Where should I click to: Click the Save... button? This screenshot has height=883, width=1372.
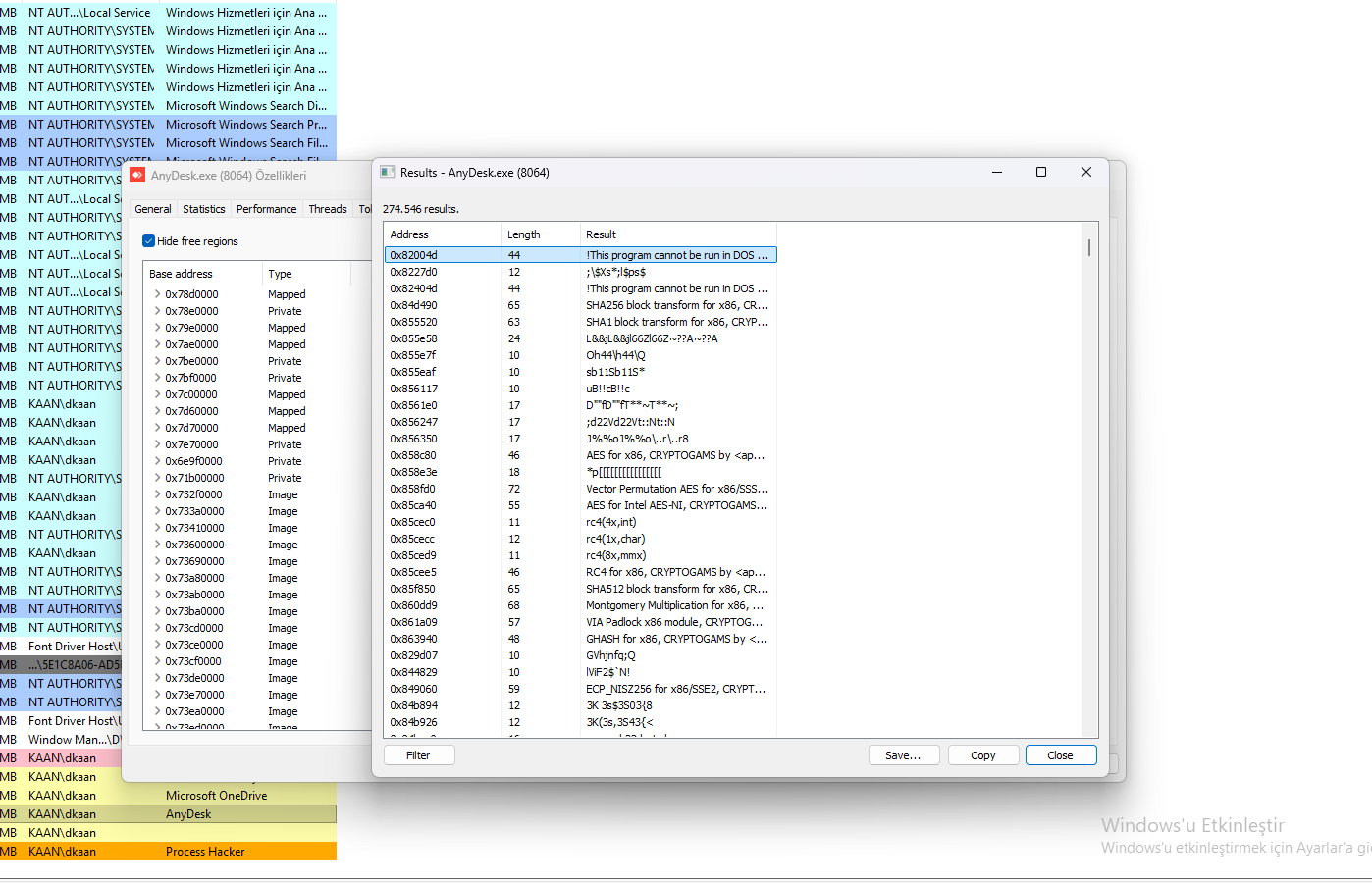point(904,755)
